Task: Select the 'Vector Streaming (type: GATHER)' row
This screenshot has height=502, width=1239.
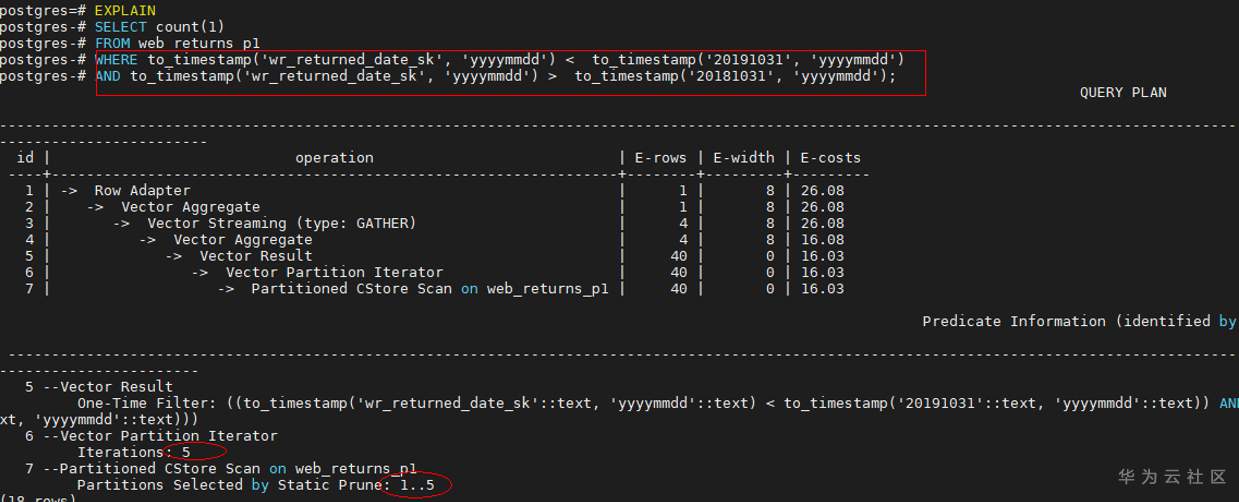Action: tap(435, 223)
